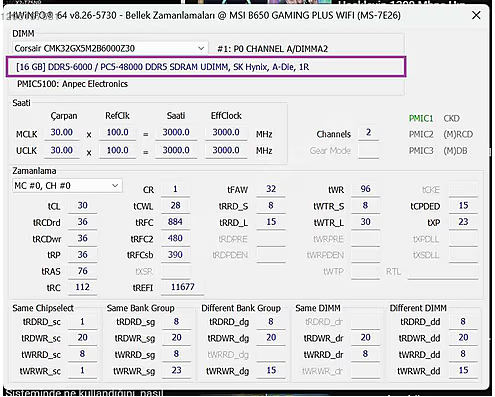Click the (M)DB label
The height and width of the screenshot is (397, 495).
pos(455,151)
